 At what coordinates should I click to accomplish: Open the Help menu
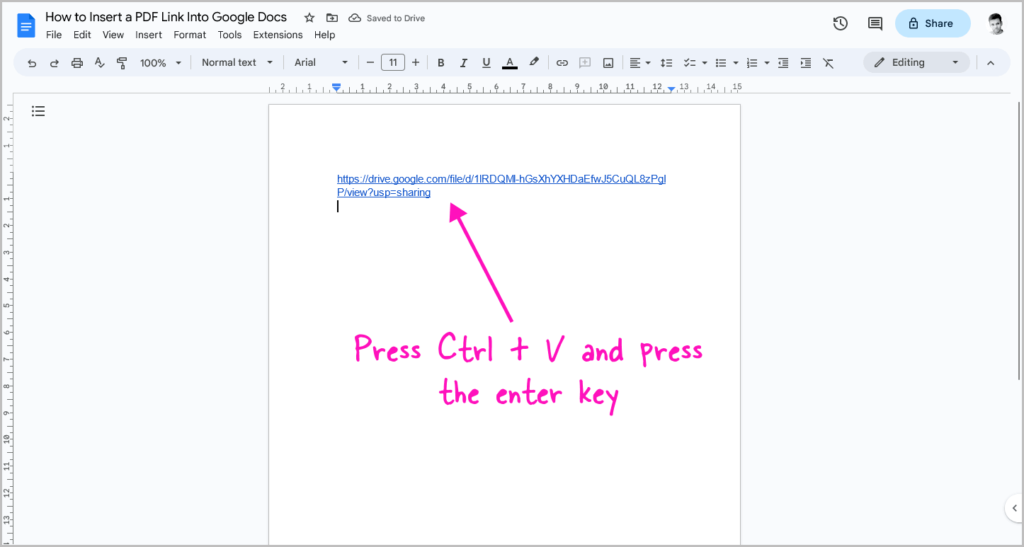tap(325, 35)
